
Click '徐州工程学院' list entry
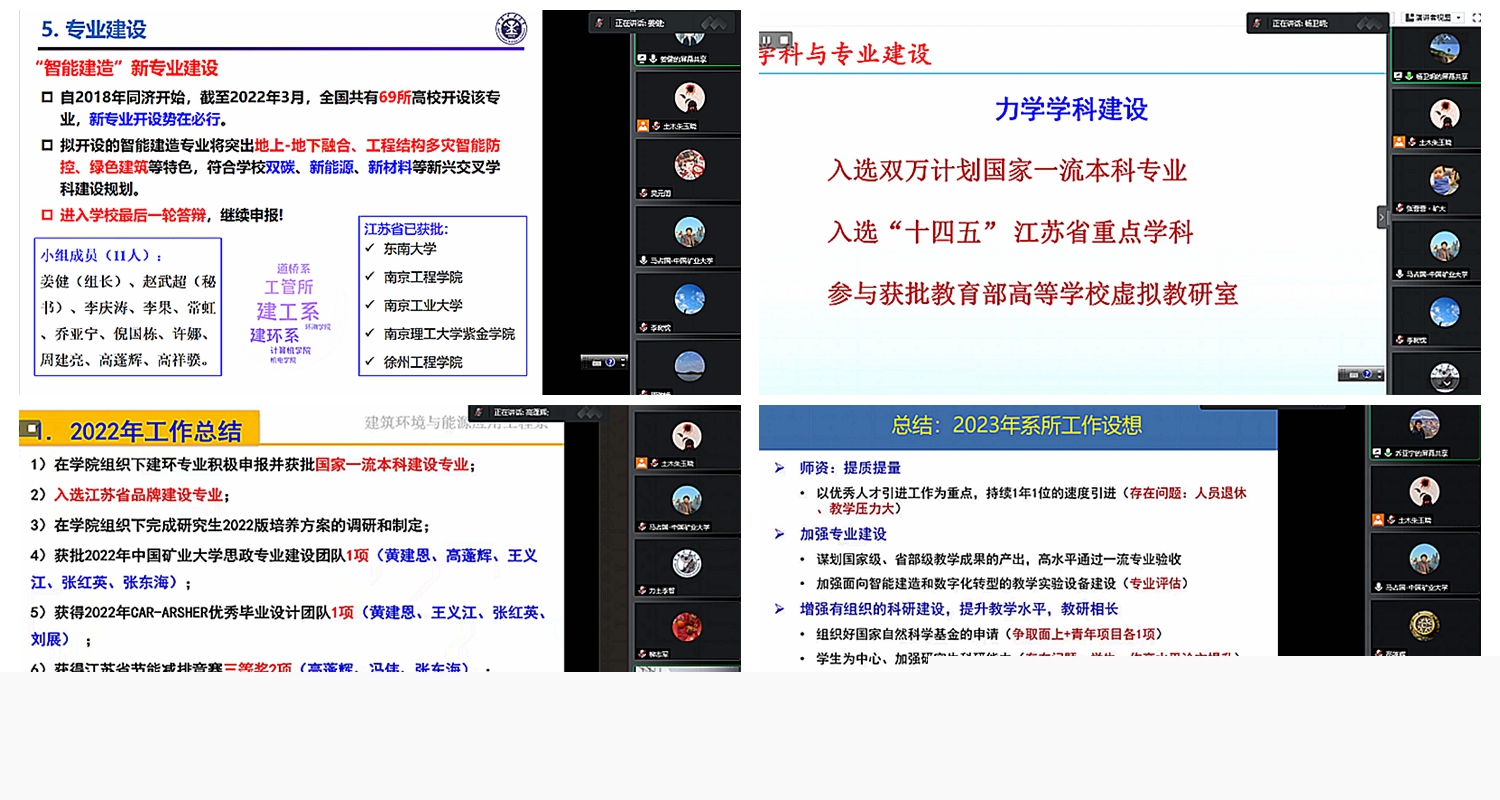click(x=423, y=362)
